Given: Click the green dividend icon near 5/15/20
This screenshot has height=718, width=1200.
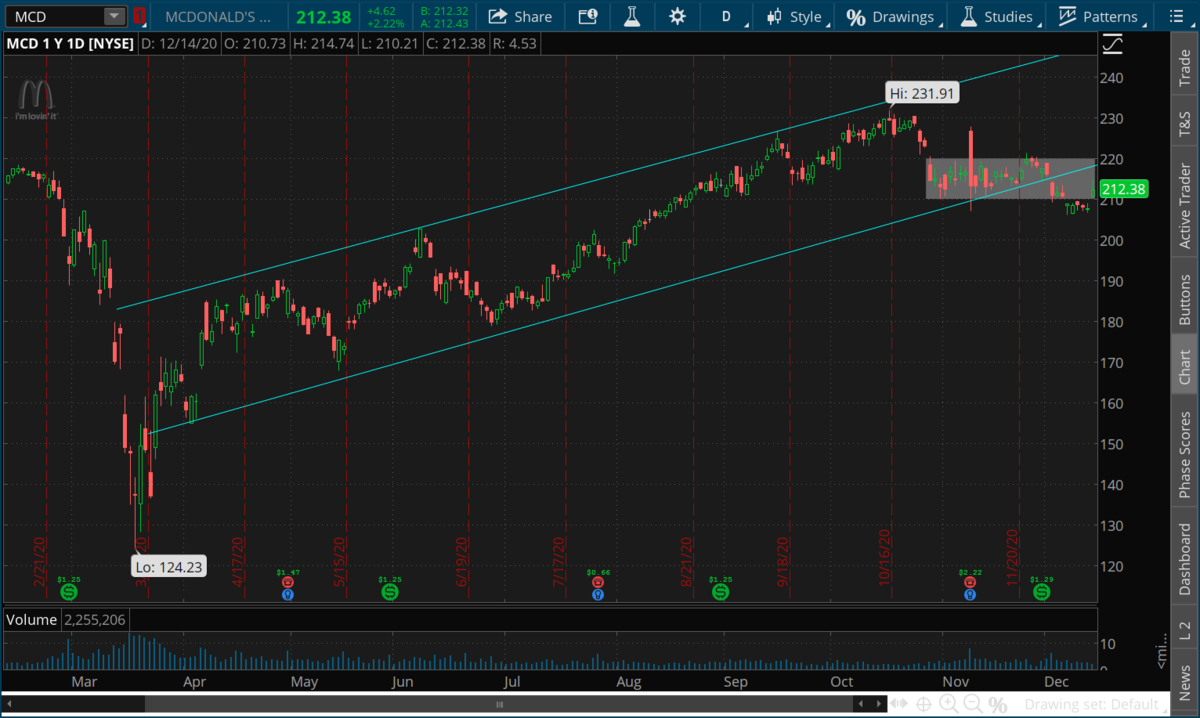Looking at the screenshot, I should (x=390, y=592).
